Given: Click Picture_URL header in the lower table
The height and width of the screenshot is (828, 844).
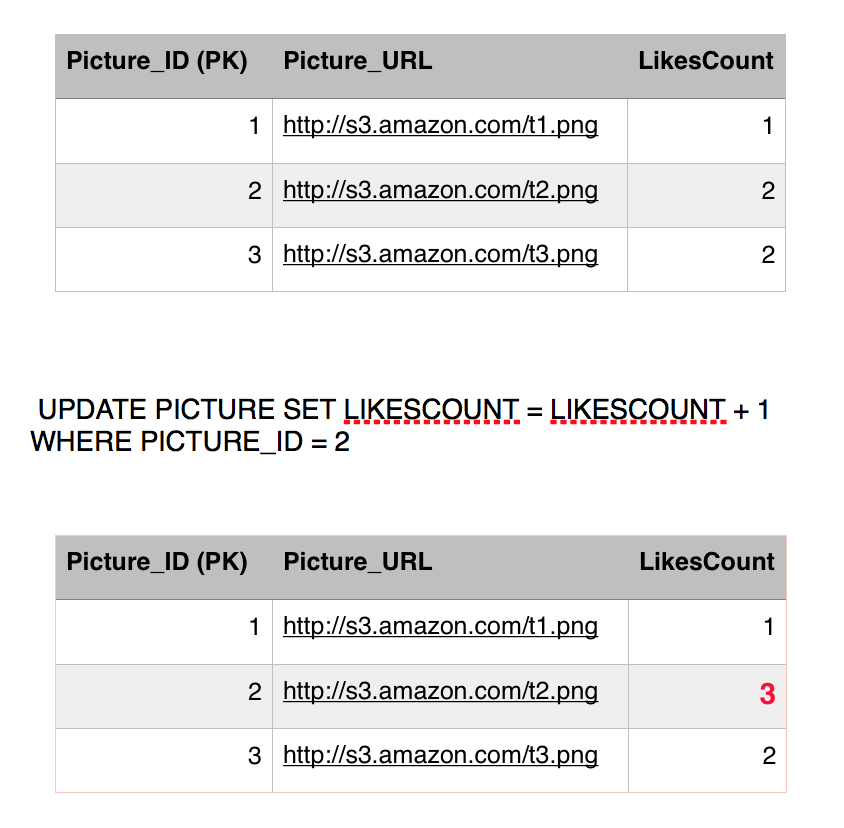Looking at the screenshot, I should point(358,562).
